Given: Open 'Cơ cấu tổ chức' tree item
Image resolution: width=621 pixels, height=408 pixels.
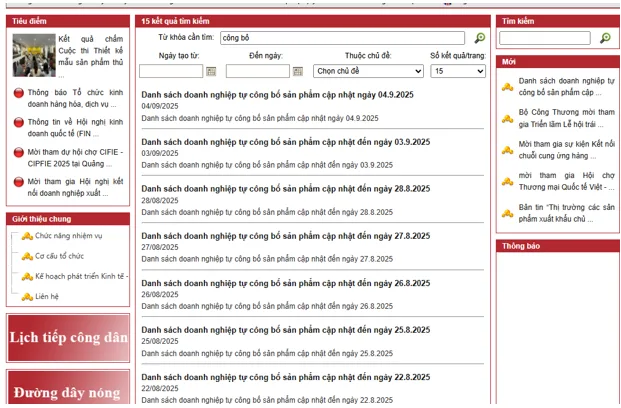Looking at the screenshot, I should point(59,256).
